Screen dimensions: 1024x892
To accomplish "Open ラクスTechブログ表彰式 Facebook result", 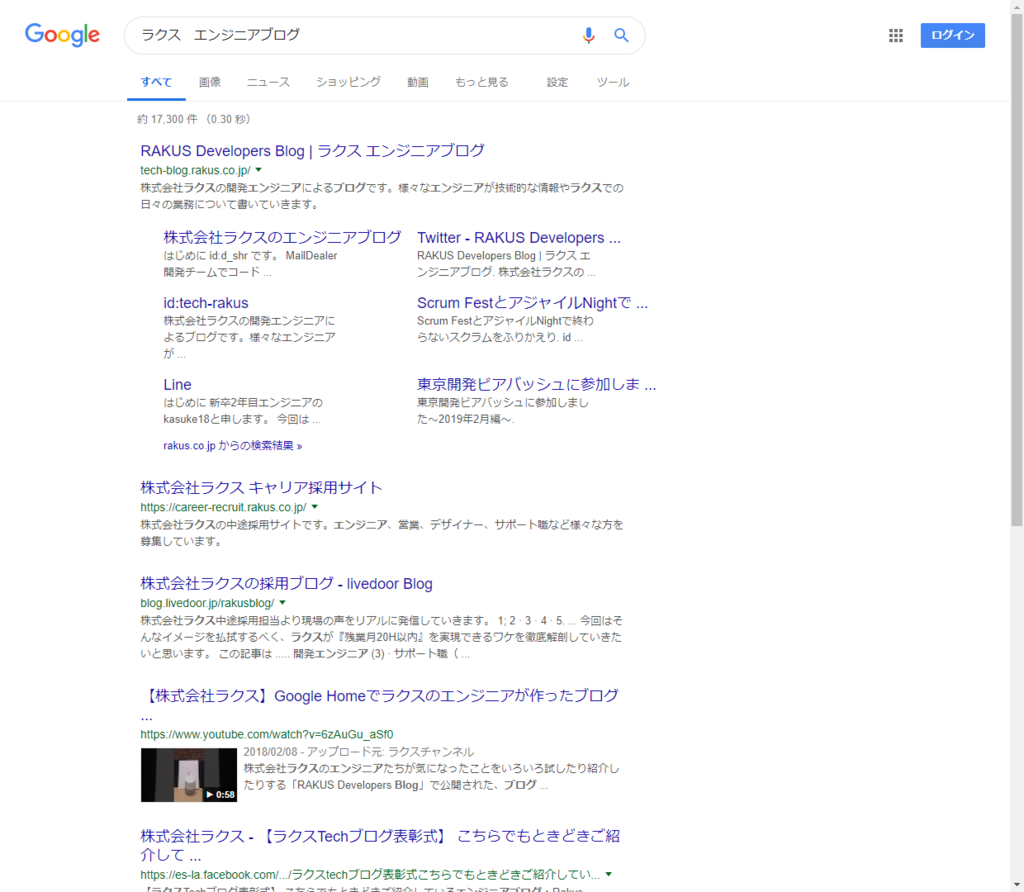I will (380, 845).
